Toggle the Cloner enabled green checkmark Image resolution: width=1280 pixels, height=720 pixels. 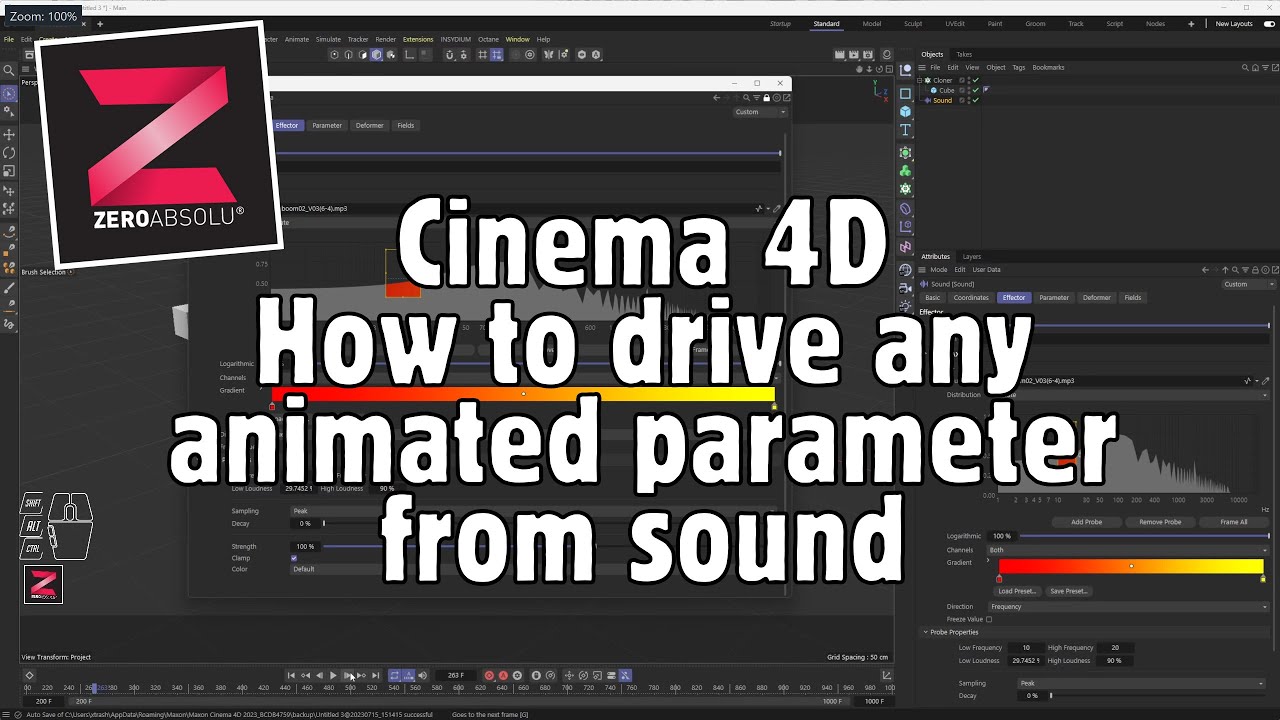tap(976, 80)
